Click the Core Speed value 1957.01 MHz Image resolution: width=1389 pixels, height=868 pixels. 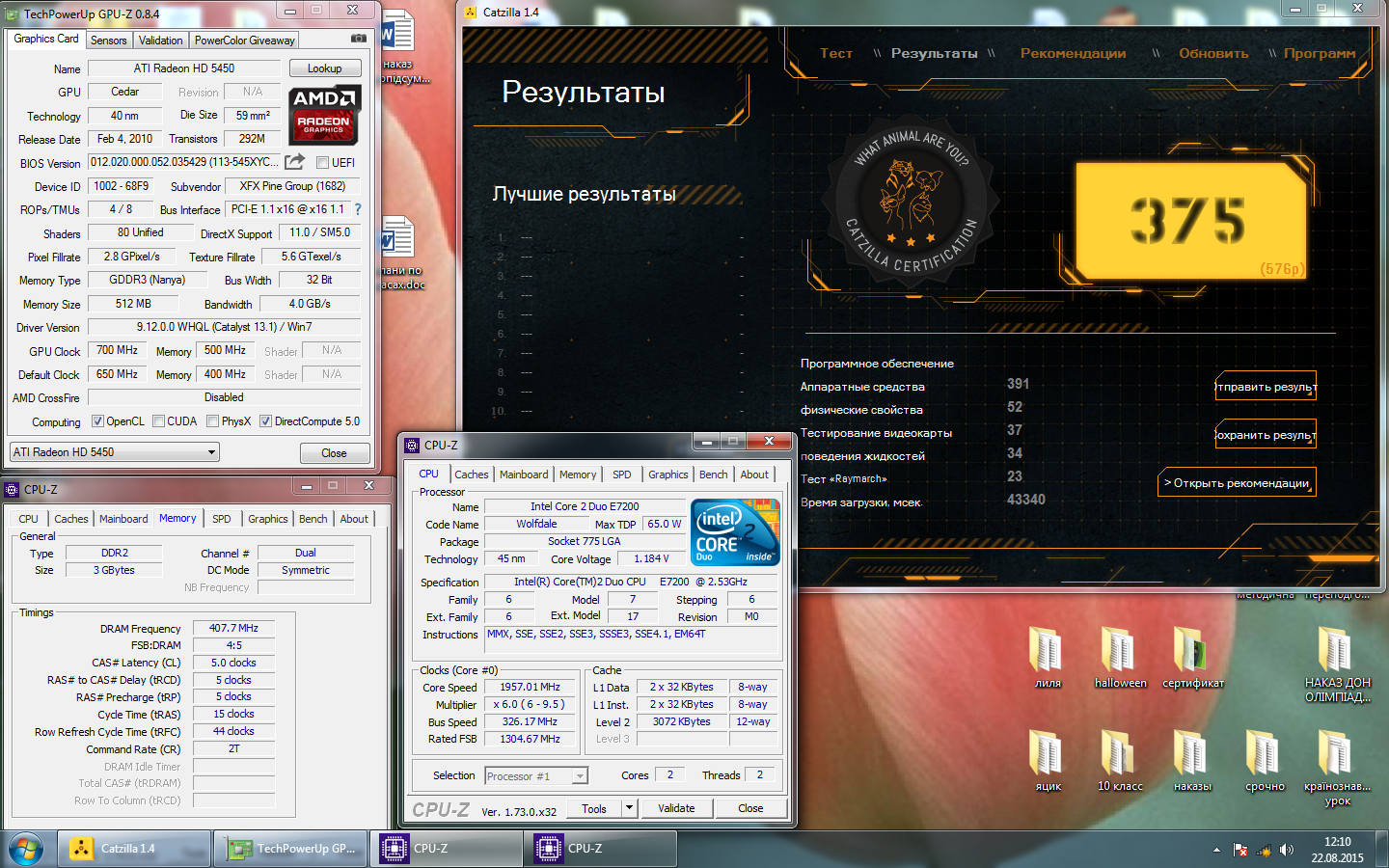pos(531,687)
